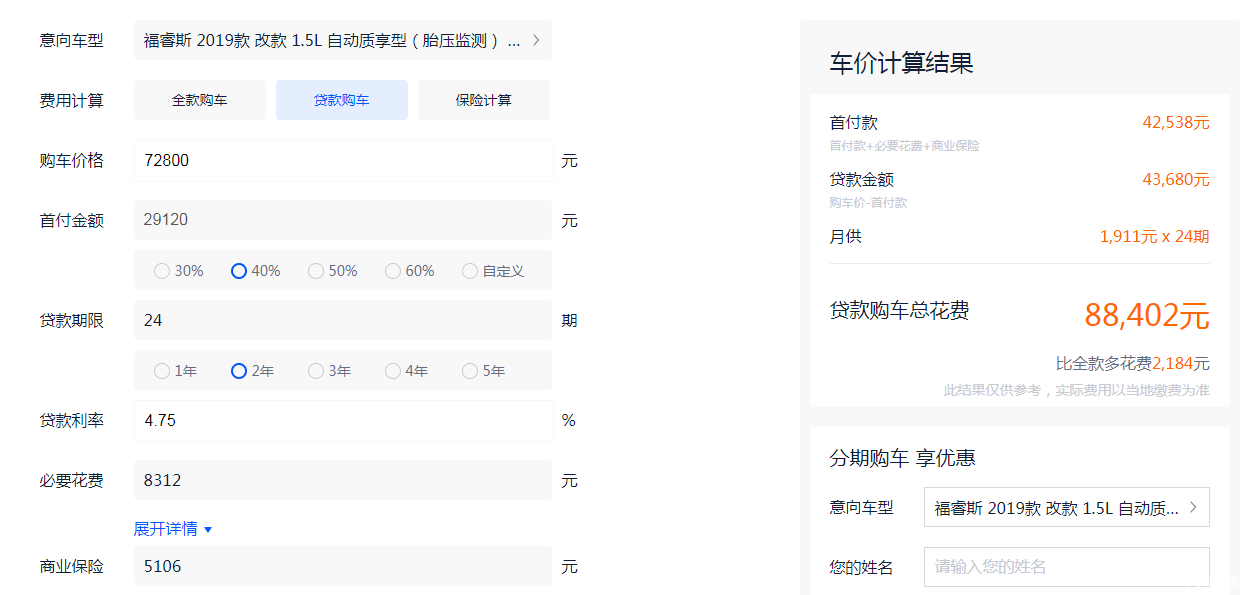Viewport: 1245px width, 595px height.
Task: Select 50% down payment ratio
Action: [316, 271]
